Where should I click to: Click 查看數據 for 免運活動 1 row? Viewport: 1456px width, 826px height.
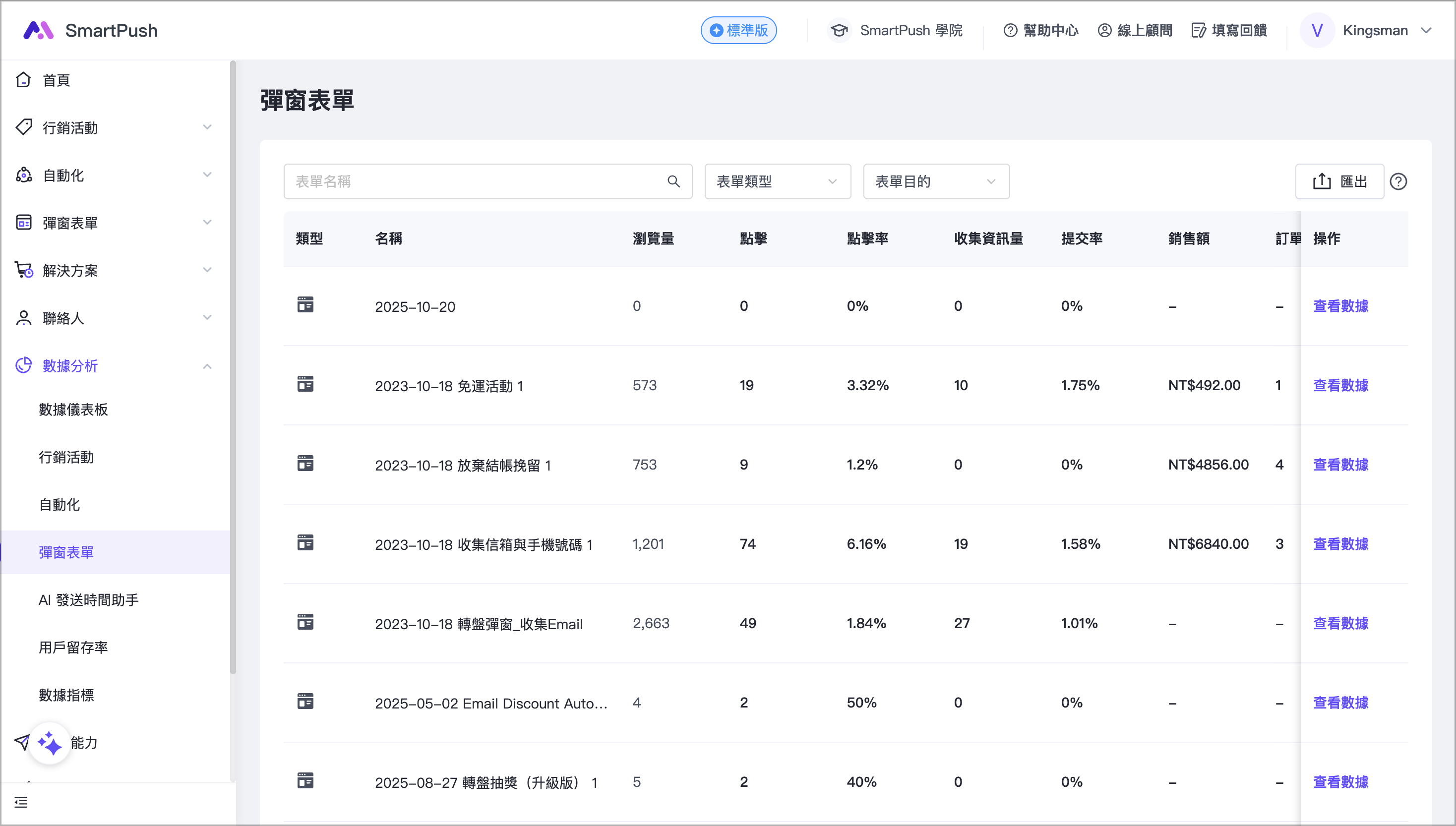1340,385
